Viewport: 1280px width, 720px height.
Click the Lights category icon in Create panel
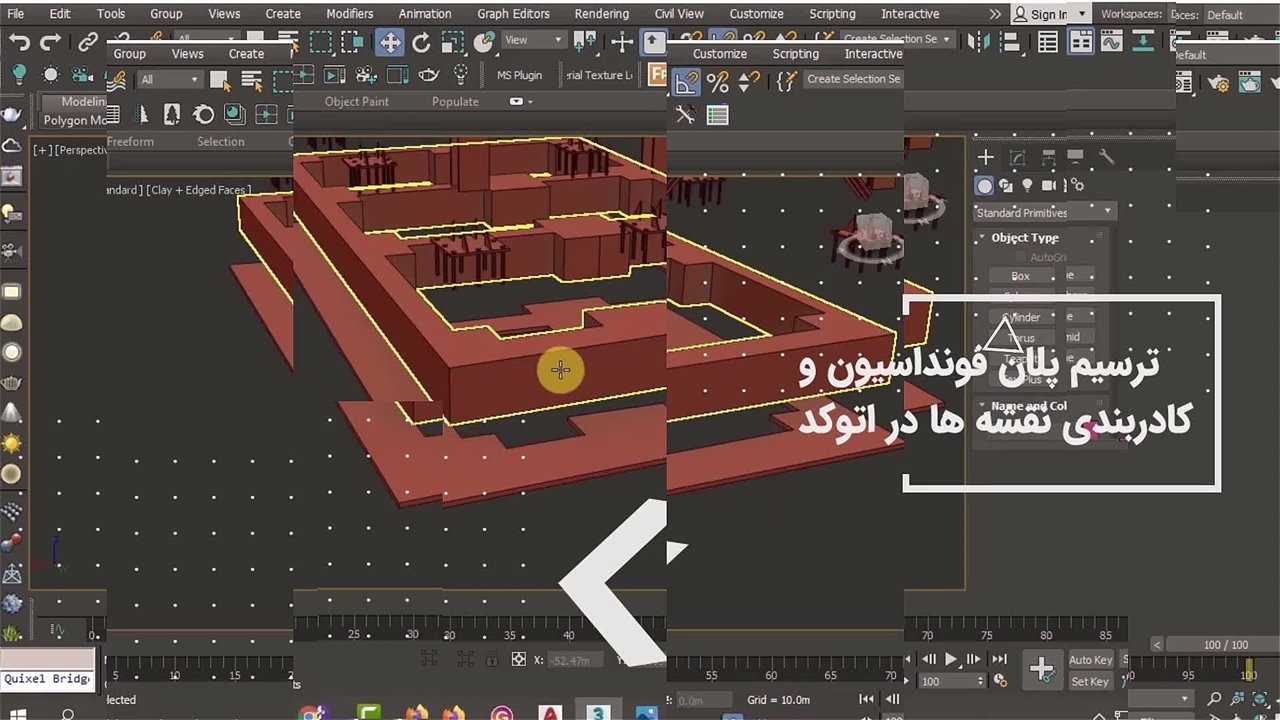pyautogui.click(x=1027, y=185)
